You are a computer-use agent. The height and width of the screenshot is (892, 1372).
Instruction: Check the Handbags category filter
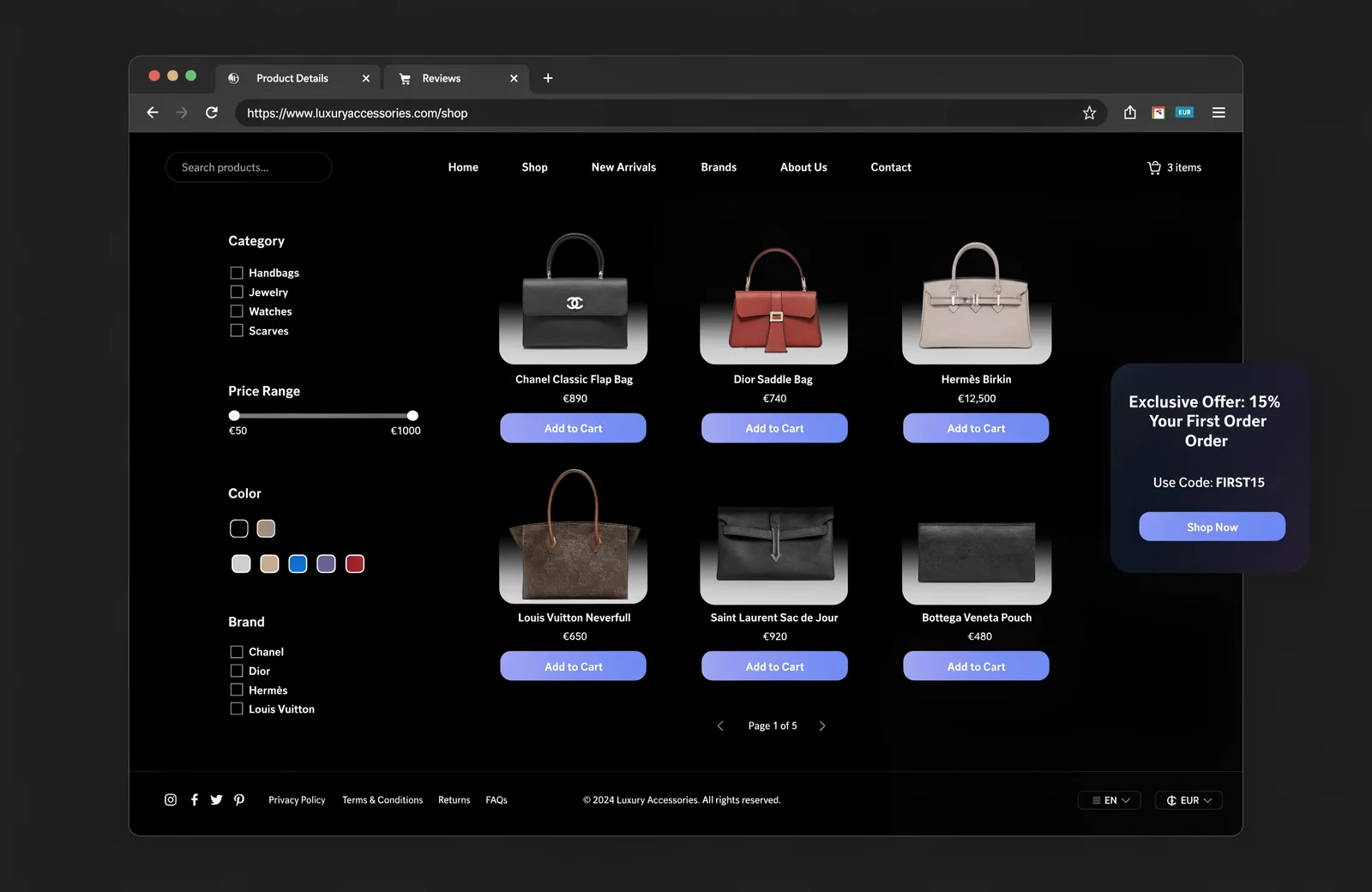coord(237,273)
